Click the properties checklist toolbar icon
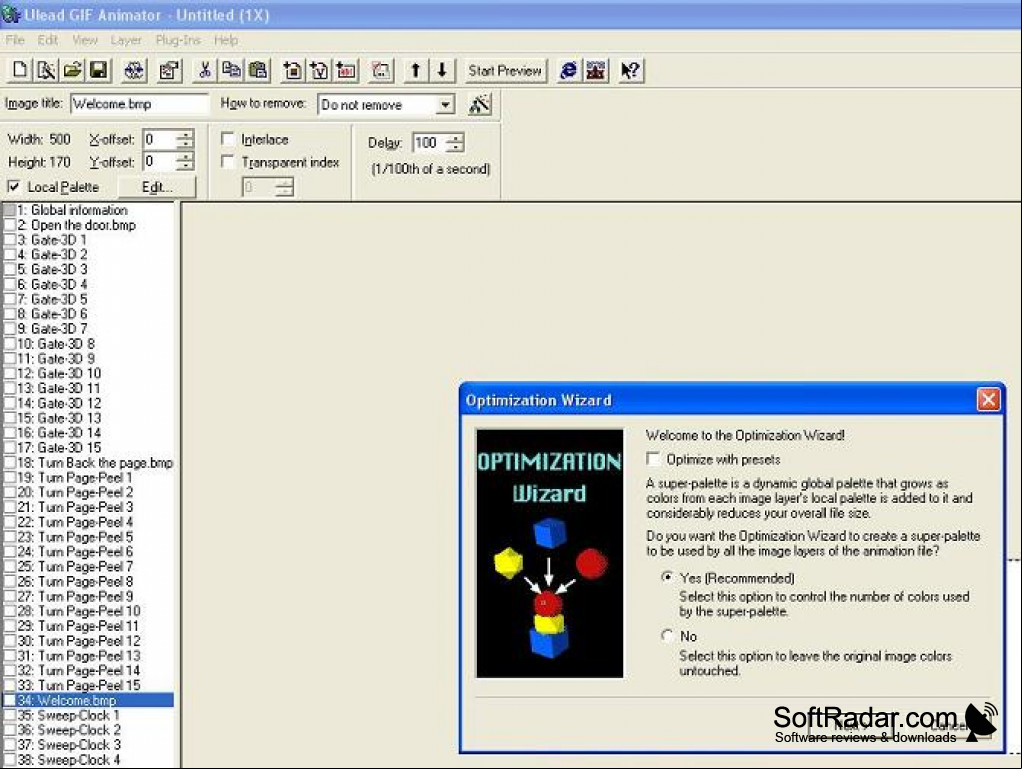Screen dimensions: 1022x769 169,70
